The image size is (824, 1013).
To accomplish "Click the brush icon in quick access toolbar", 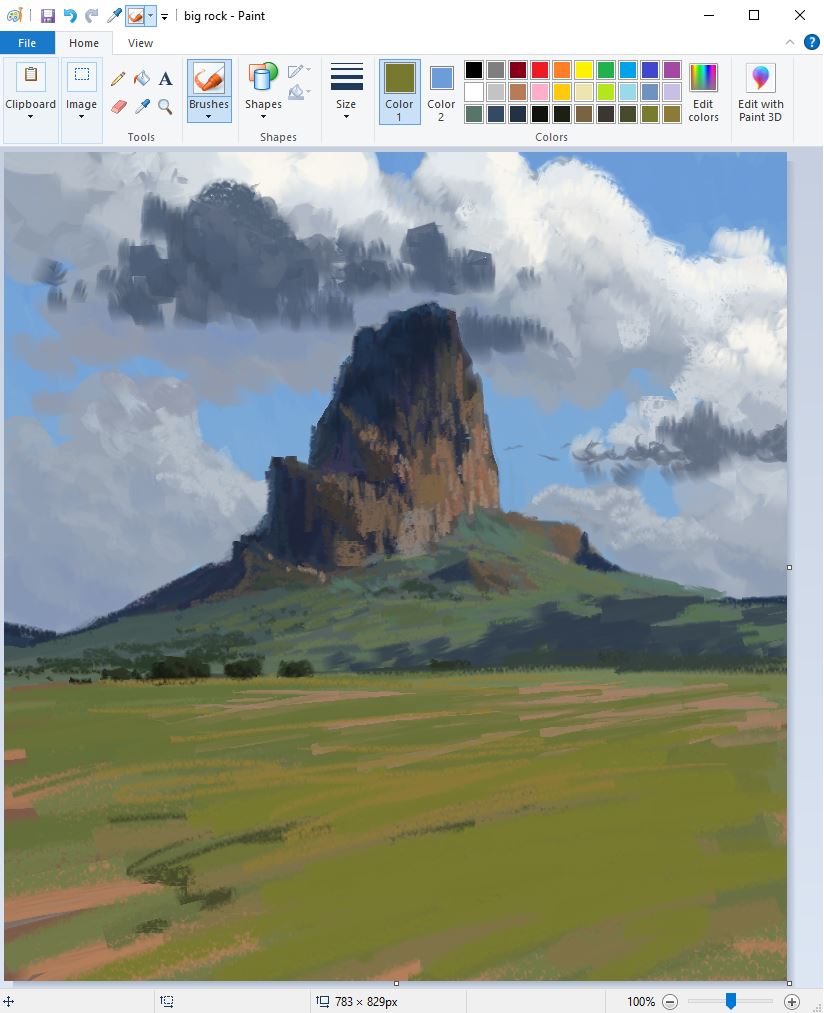I will coord(136,16).
